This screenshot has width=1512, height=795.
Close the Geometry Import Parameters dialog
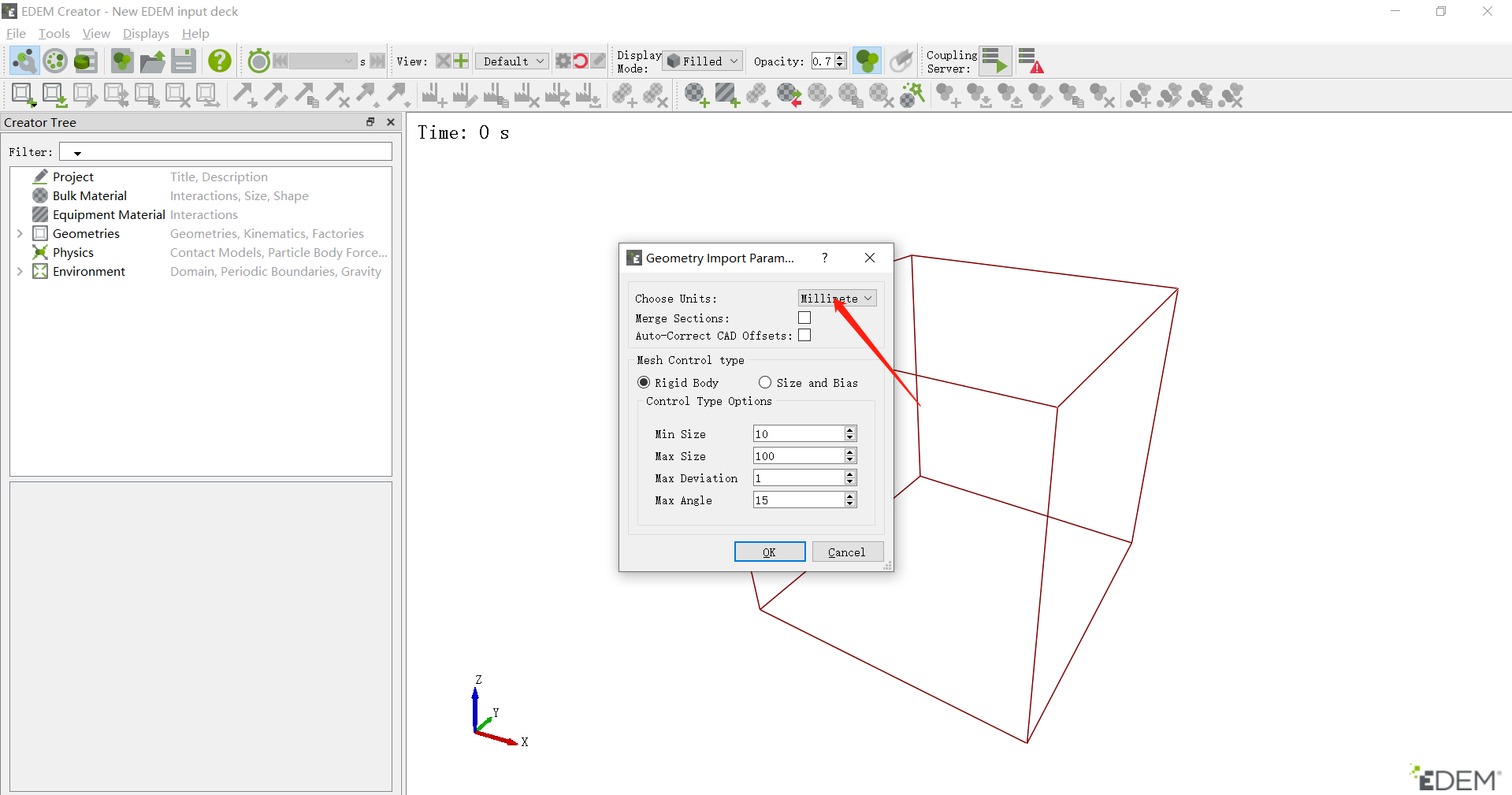click(x=870, y=258)
